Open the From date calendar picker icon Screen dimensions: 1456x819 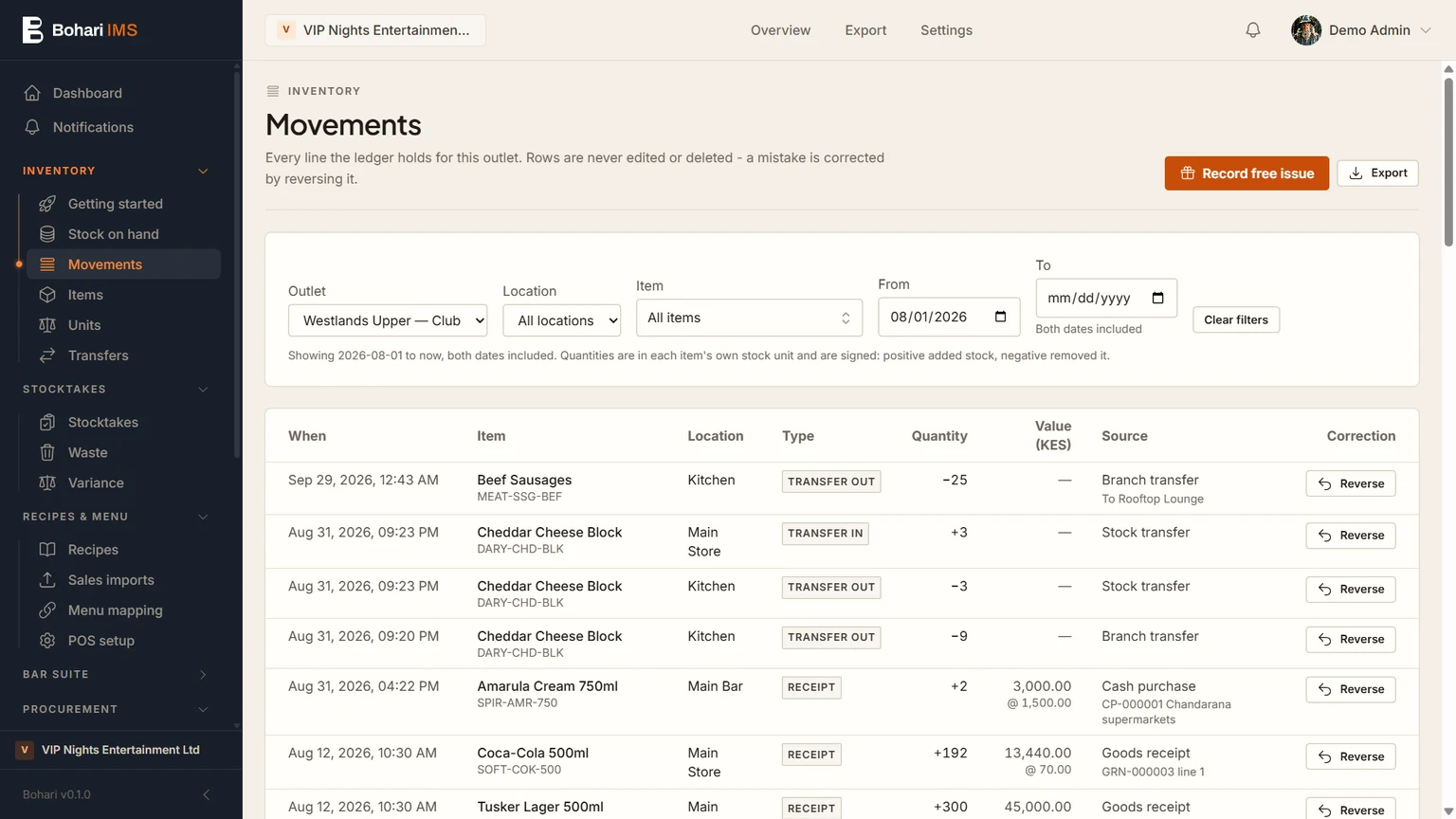(1000, 317)
